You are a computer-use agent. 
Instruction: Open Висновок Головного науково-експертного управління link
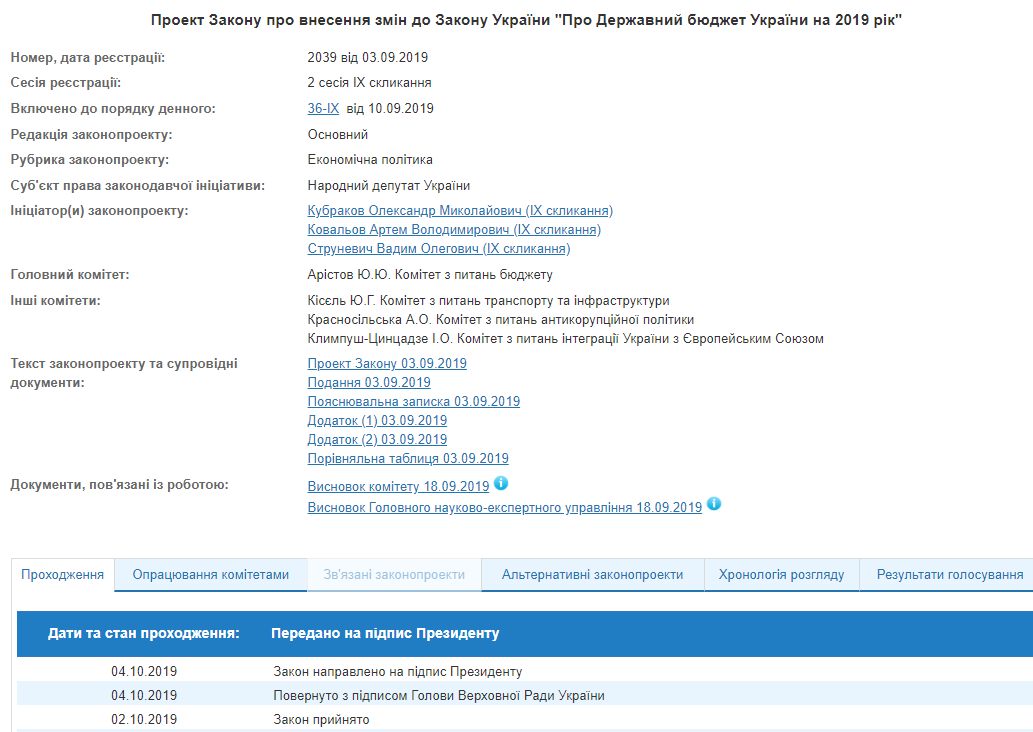click(505, 508)
